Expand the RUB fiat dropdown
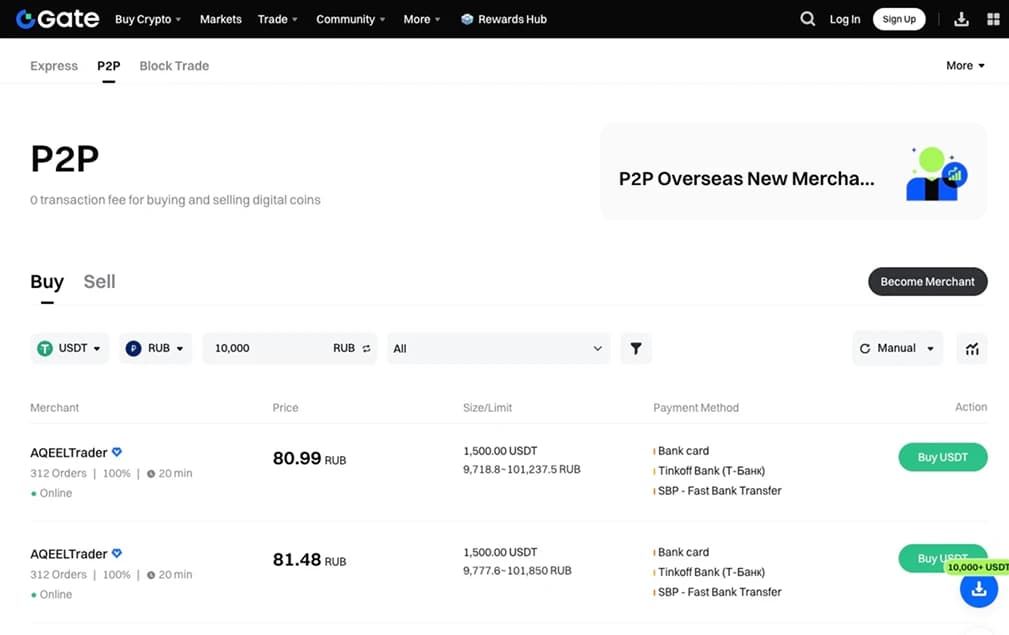The height and width of the screenshot is (635, 1009). [x=155, y=348]
